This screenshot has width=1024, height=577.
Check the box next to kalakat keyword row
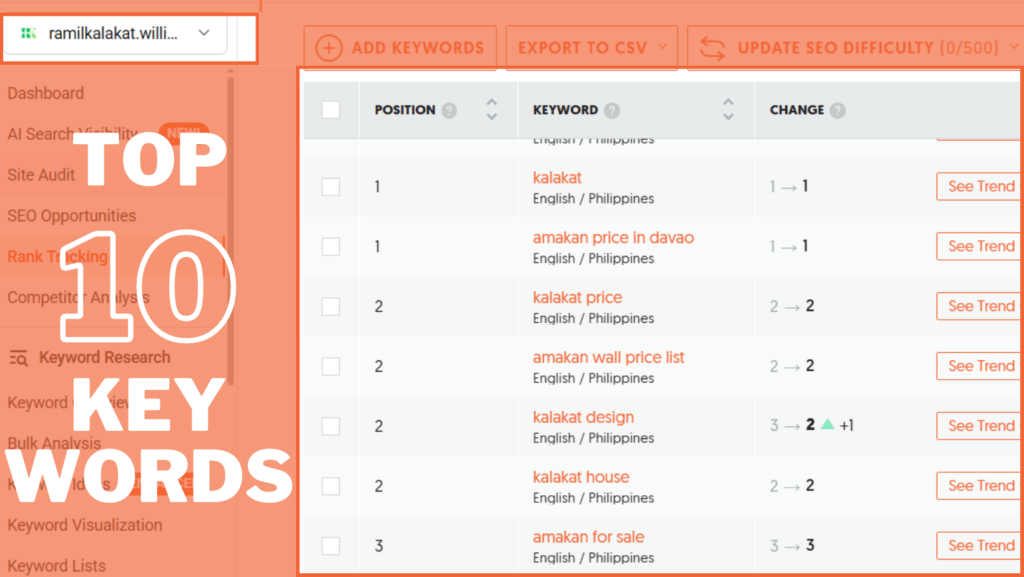[x=329, y=186]
